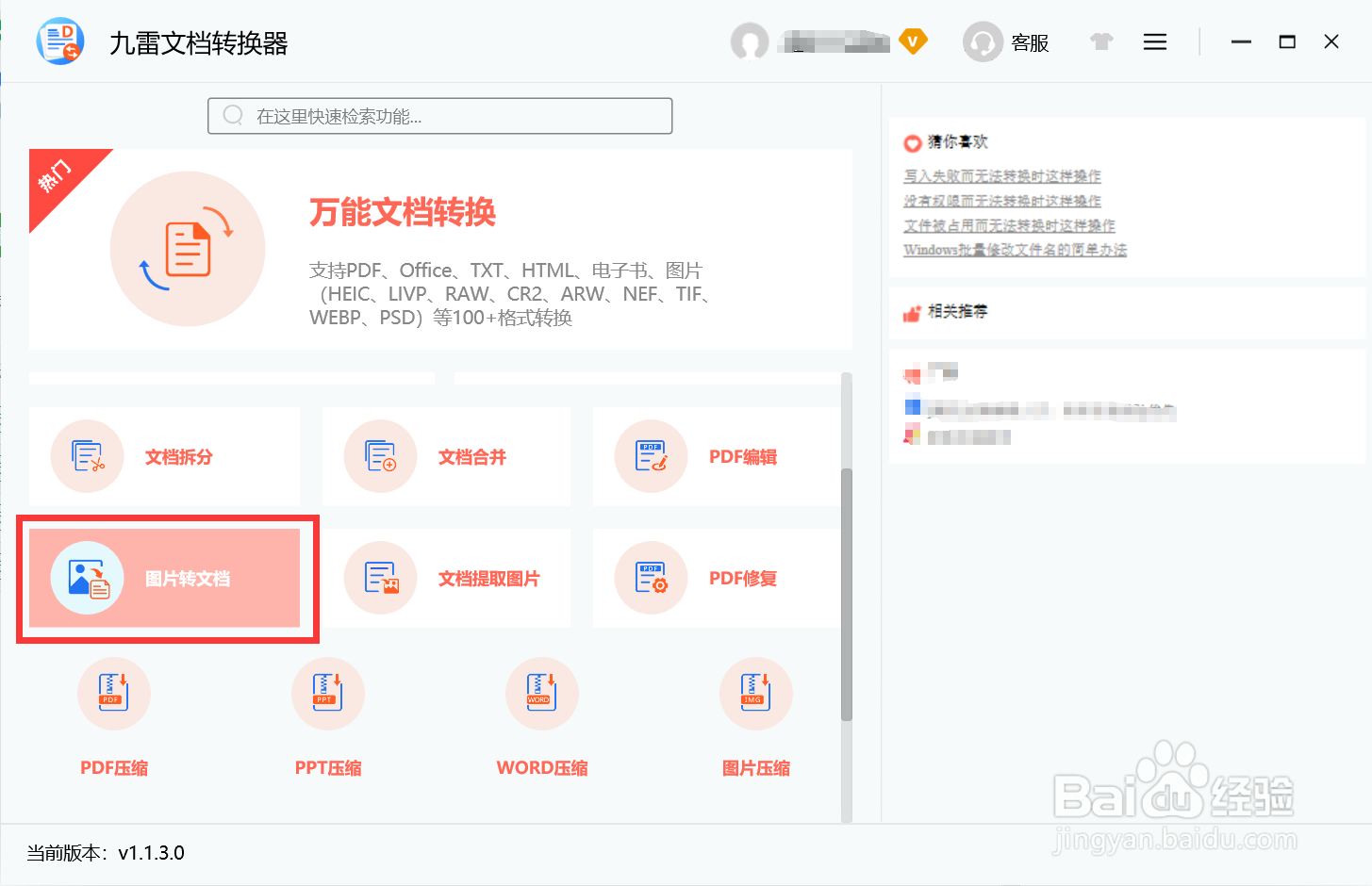Image resolution: width=1372 pixels, height=886 pixels.
Task: Click the 相关推荐 thumbs-up icon
Action: click(912, 313)
